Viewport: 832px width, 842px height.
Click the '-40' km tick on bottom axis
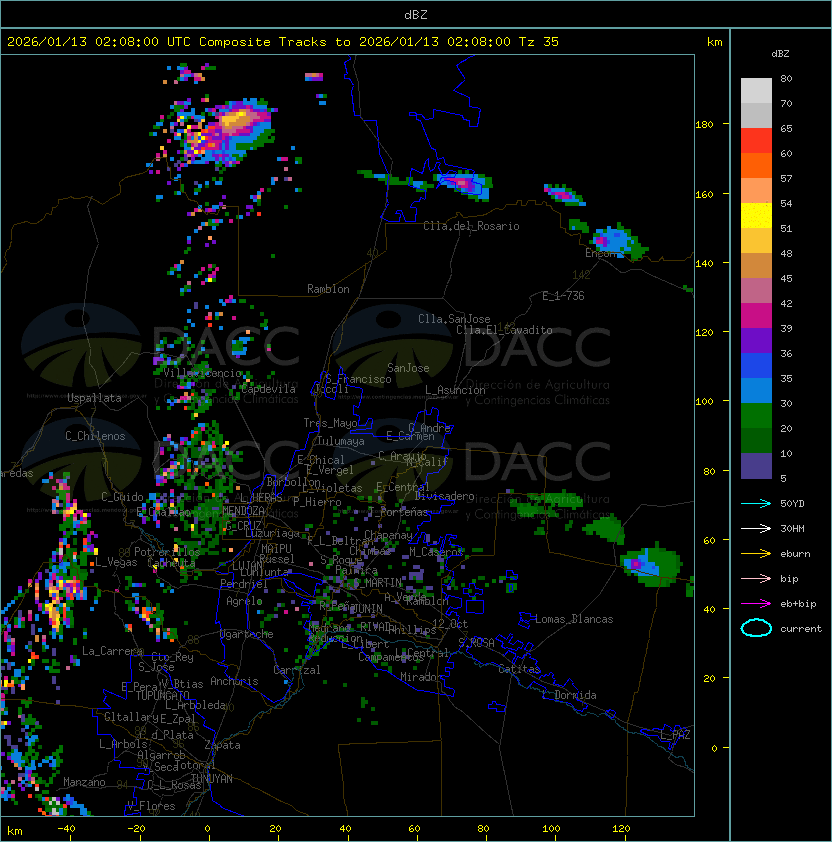tap(66, 829)
